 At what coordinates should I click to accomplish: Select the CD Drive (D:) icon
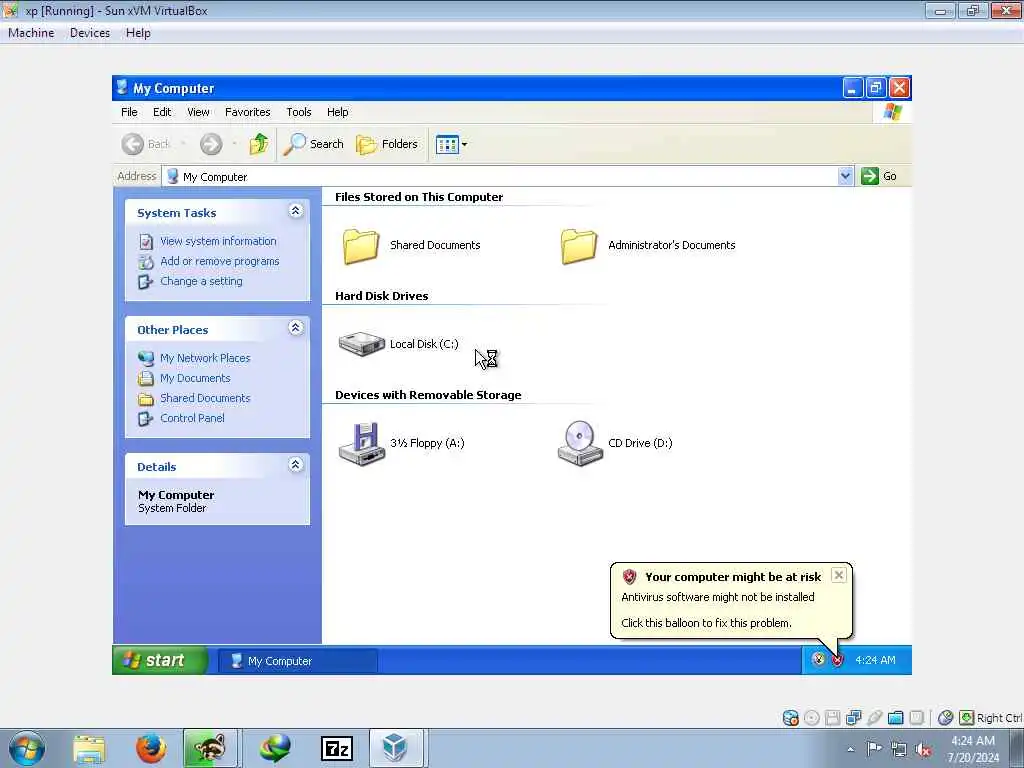click(580, 443)
